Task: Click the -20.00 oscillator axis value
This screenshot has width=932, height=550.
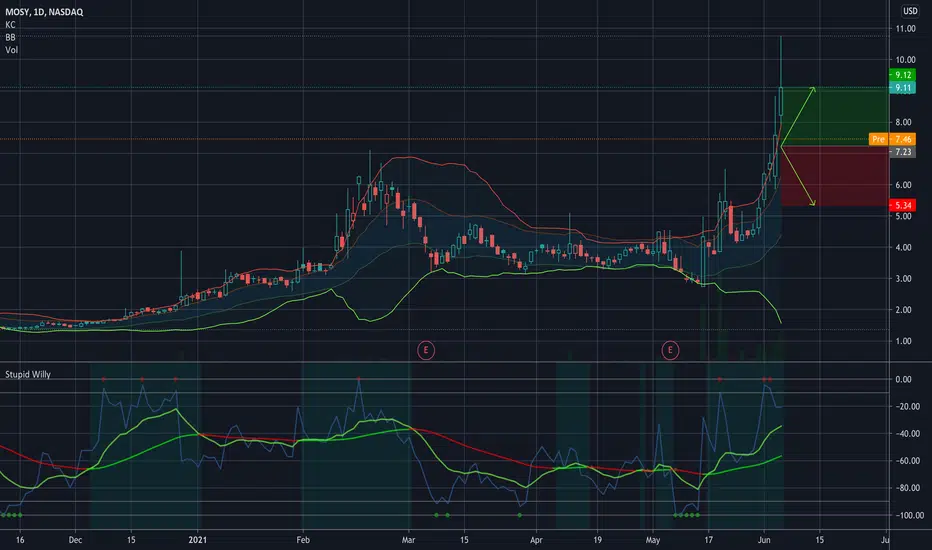Action: pyautogui.click(x=907, y=407)
